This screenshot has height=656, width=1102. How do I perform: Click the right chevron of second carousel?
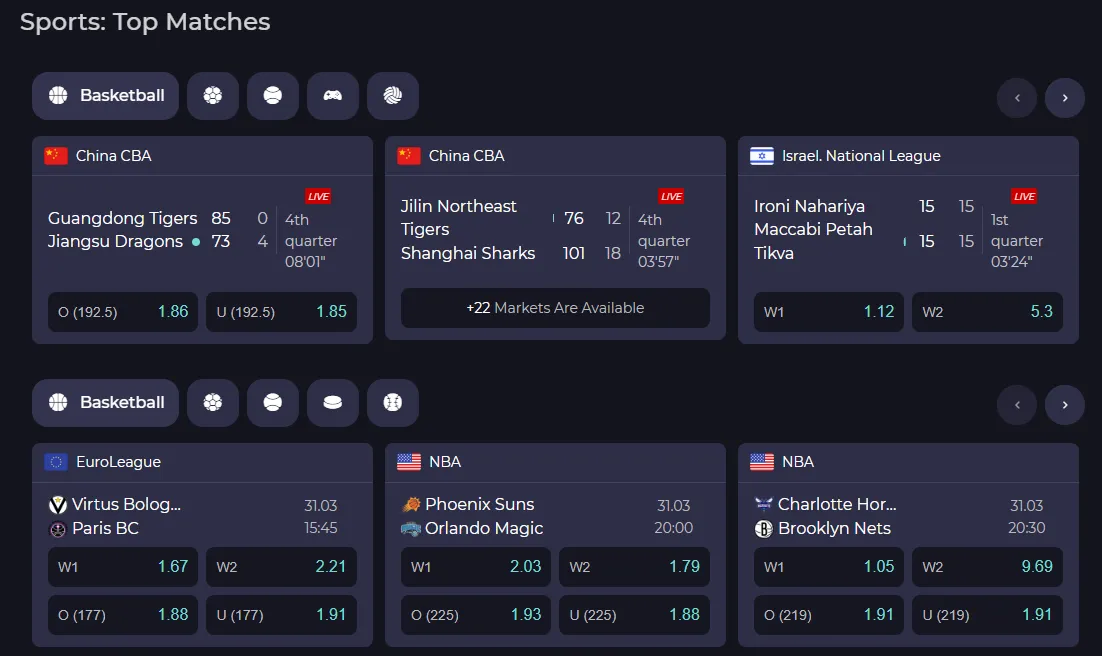[x=1065, y=405]
